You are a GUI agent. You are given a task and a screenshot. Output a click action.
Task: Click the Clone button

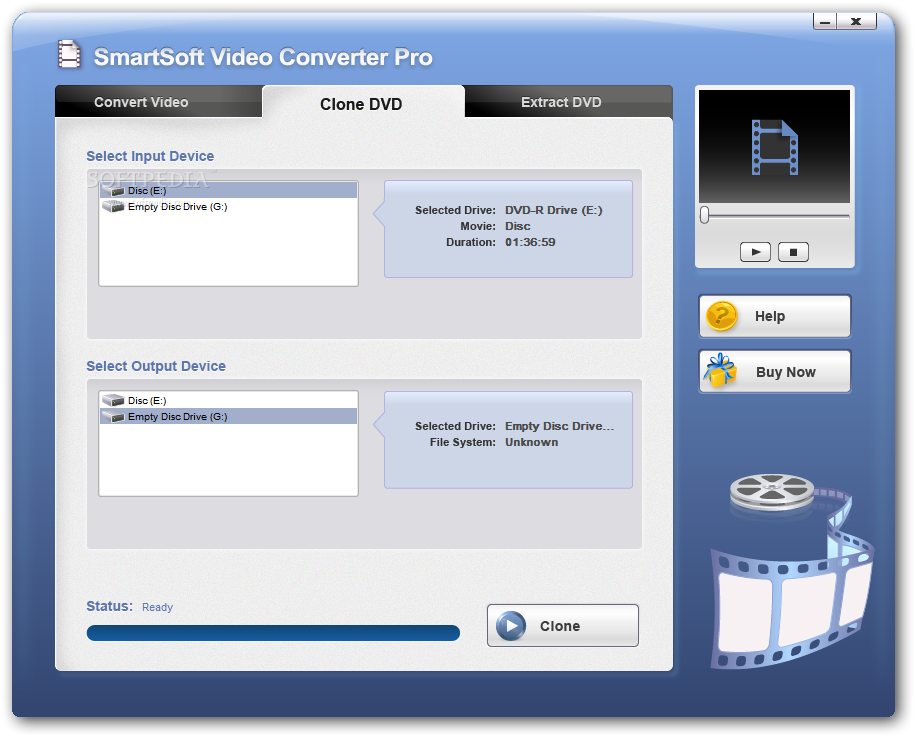click(563, 626)
